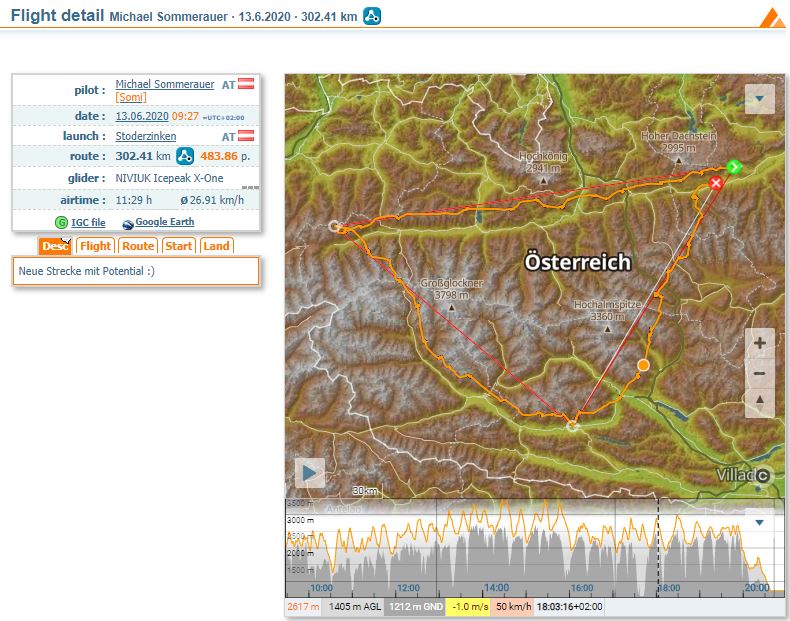
Task: Click the FAI triangle icon in the title
Action: click(x=371, y=16)
